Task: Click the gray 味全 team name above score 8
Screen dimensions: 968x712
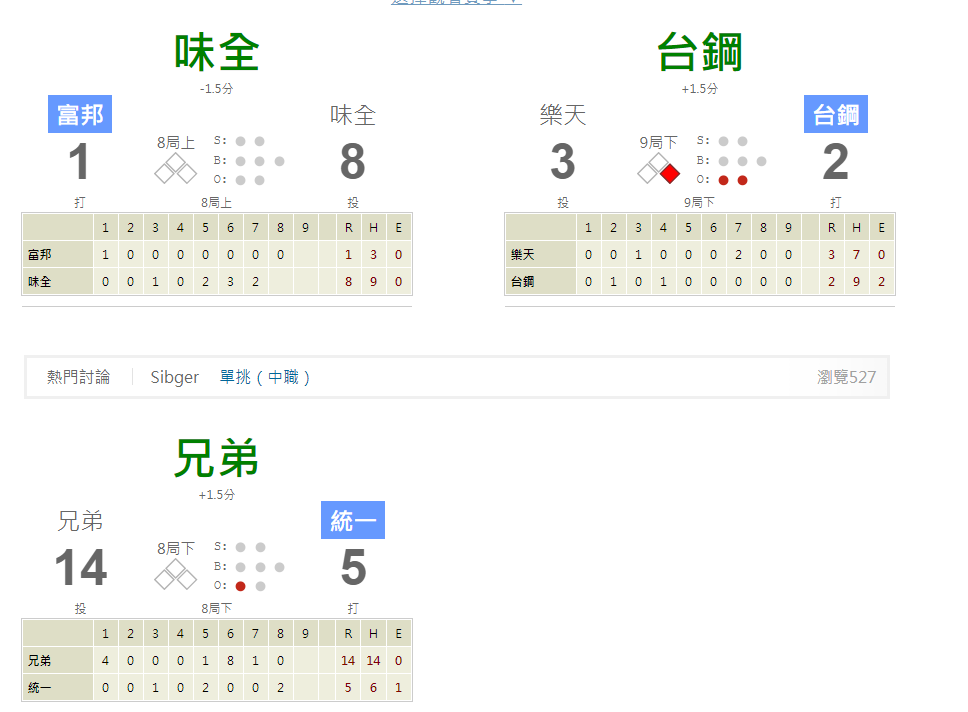Action: tap(353, 115)
